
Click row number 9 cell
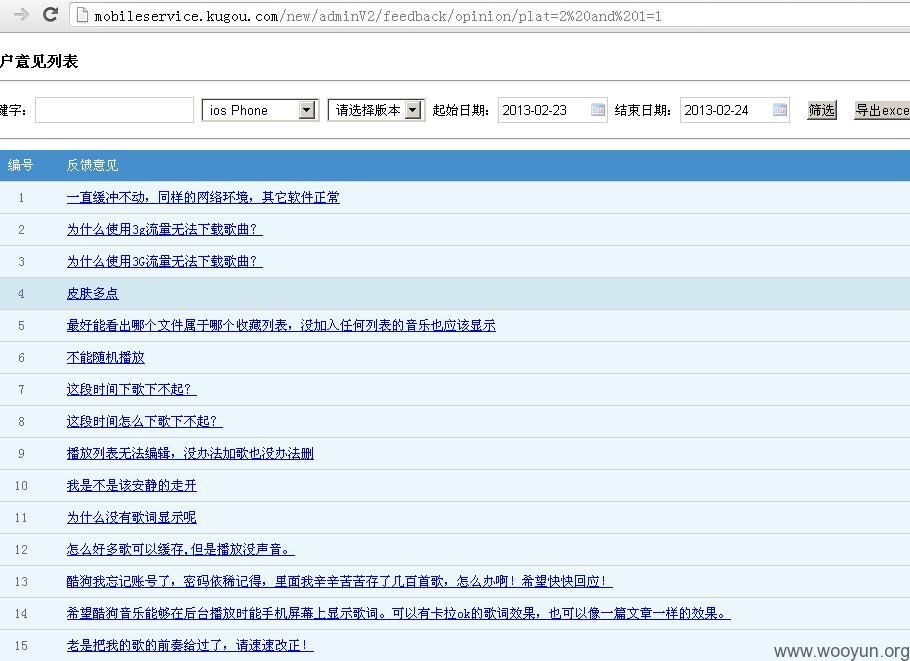point(21,453)
